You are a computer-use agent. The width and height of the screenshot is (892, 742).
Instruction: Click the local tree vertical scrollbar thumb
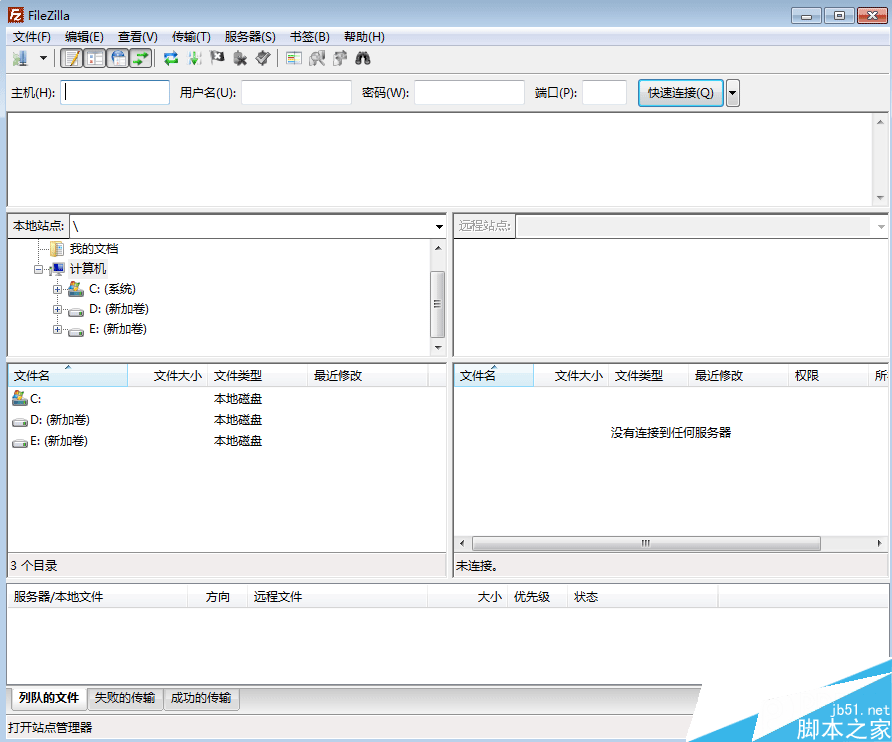coord(437,304)
